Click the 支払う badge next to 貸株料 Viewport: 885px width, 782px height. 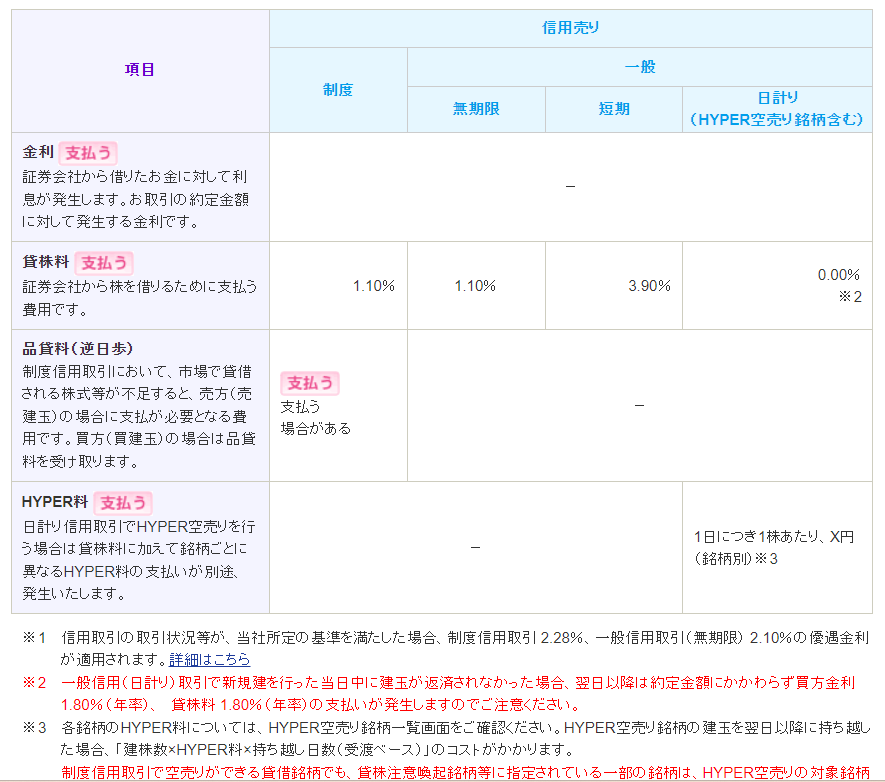coord(104,263)
